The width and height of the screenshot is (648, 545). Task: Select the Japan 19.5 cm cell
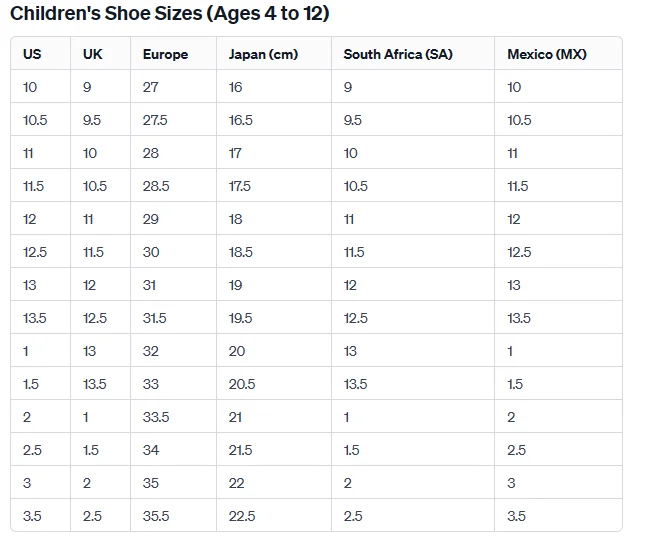[x=241, y=318]
